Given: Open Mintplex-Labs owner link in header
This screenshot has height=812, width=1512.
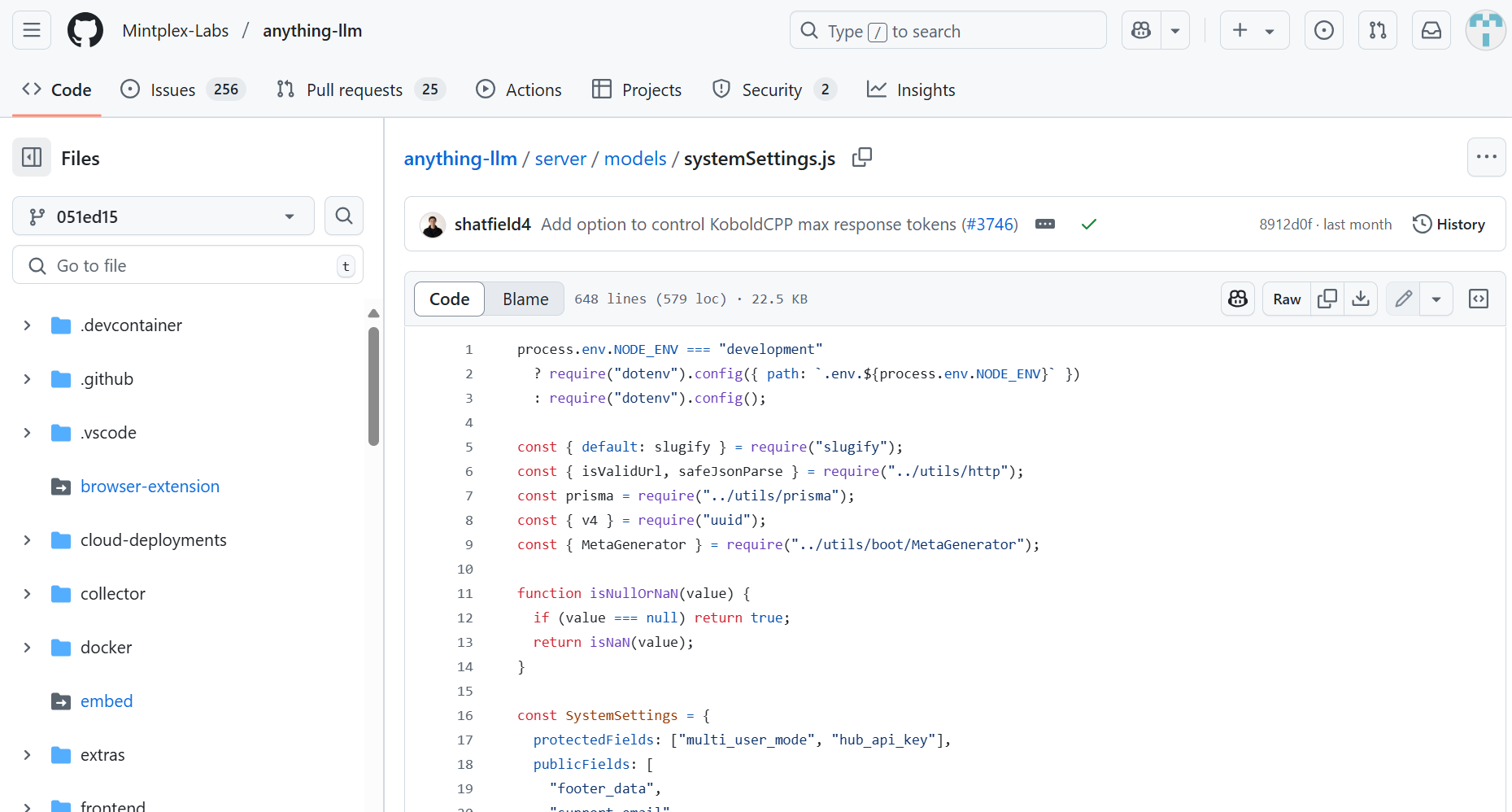Looking at the screenshot, I should (x=175, y=31).
